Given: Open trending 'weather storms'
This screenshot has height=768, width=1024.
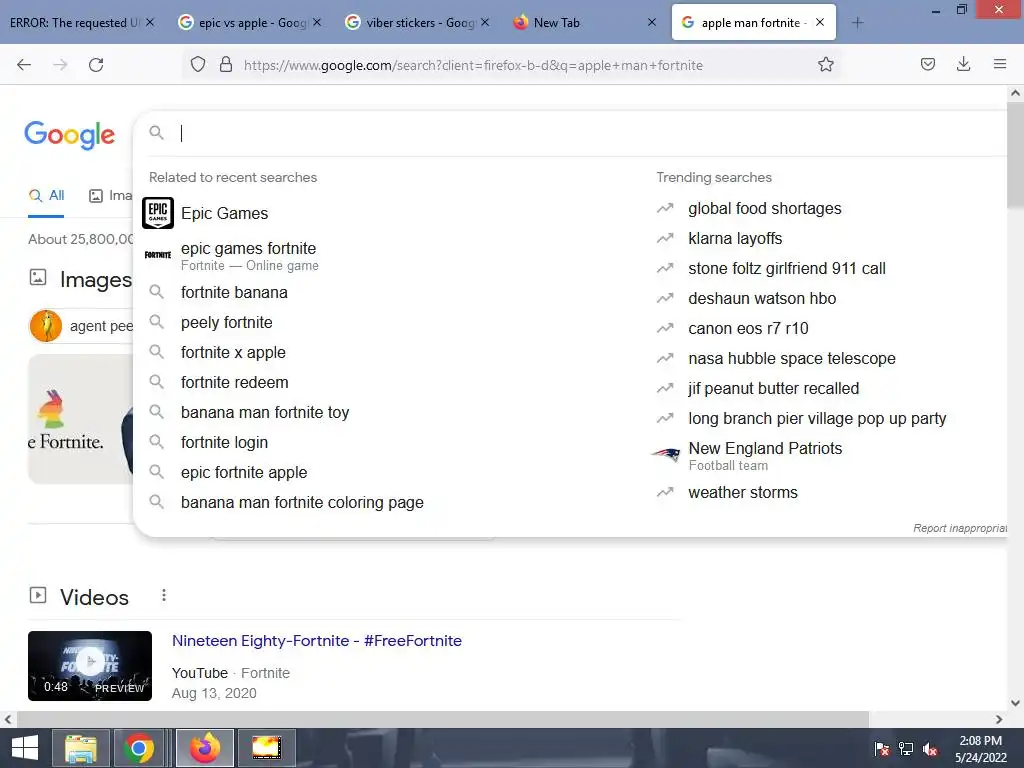Looking at the screenshot, I should [743, 492].
